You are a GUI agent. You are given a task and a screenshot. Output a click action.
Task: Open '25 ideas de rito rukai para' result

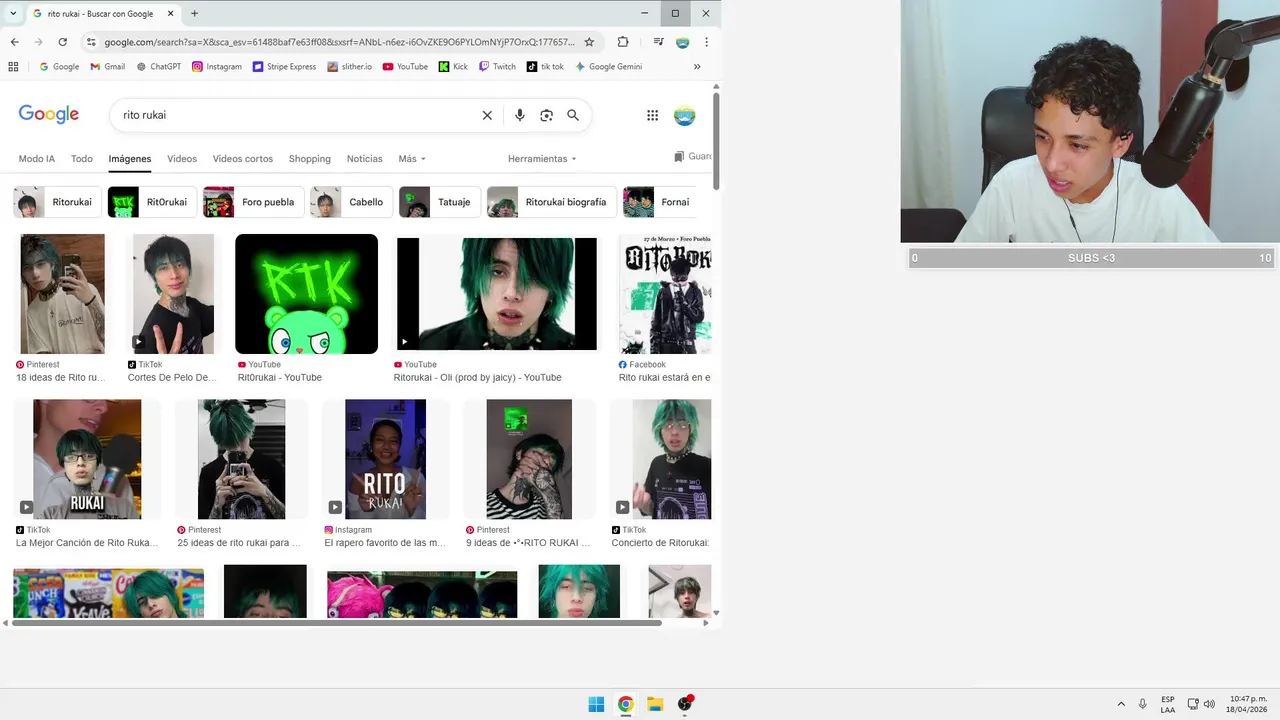click(239, 543)
